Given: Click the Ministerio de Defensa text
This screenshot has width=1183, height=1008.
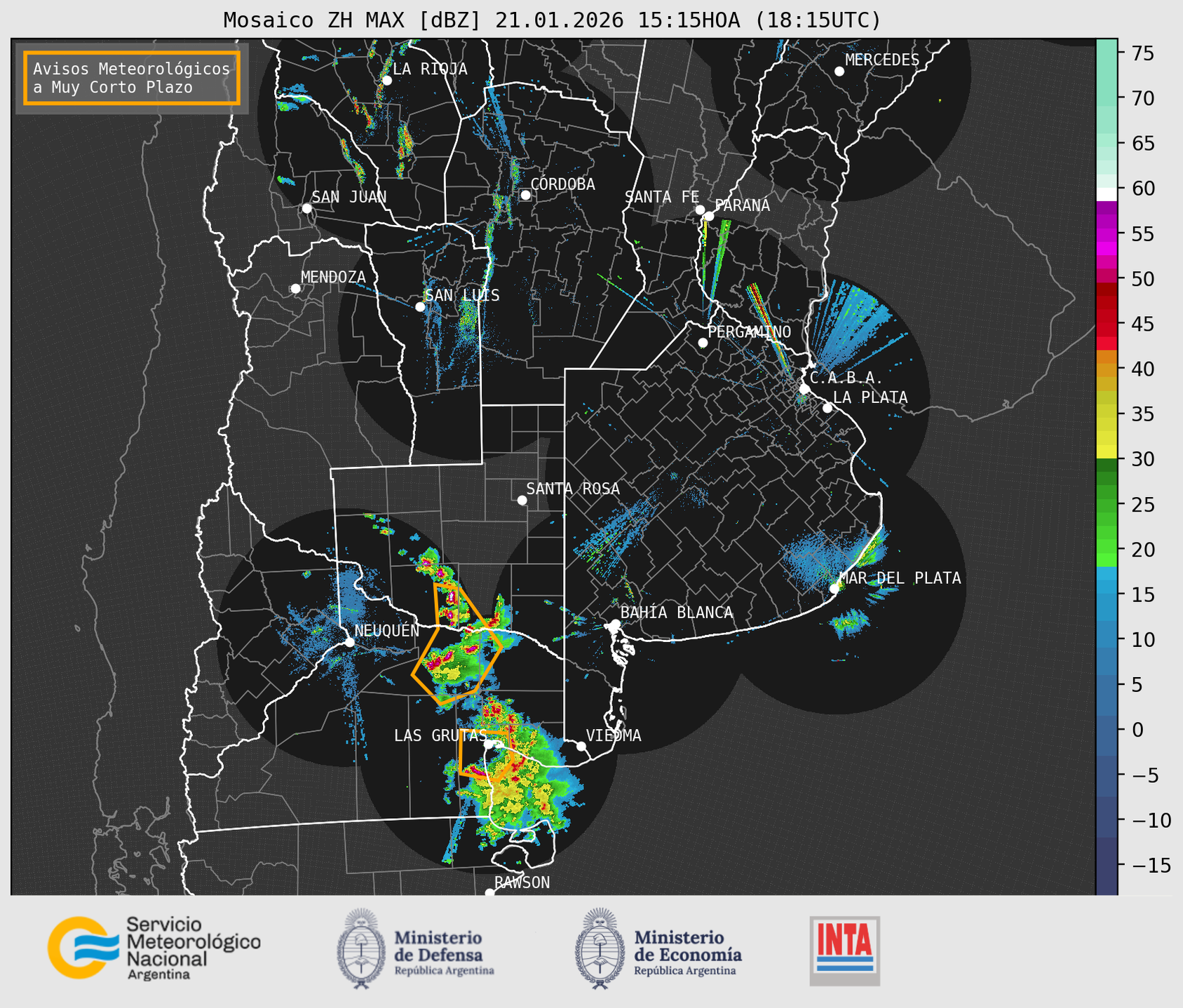Looking at the screenshot, I should pos(444,952).
